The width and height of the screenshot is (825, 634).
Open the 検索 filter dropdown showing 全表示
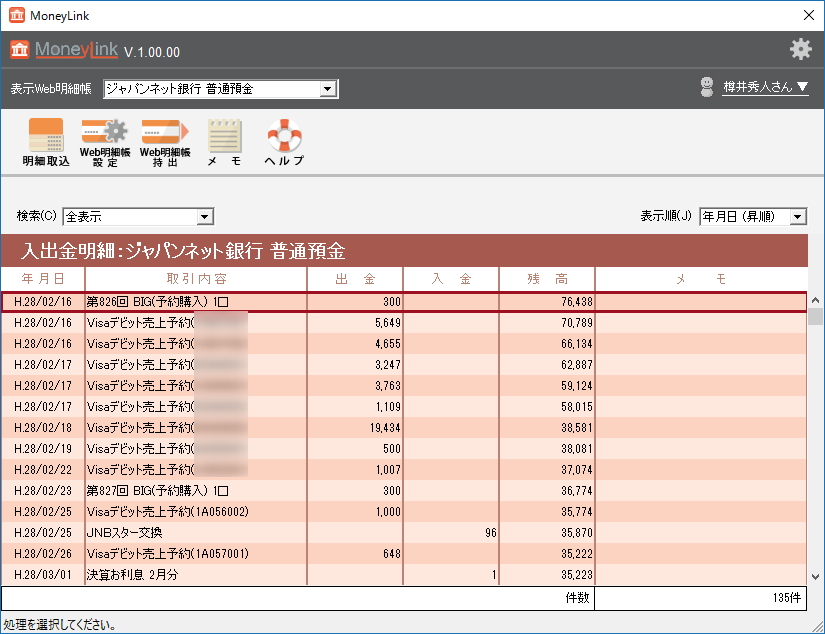[204, 216]
